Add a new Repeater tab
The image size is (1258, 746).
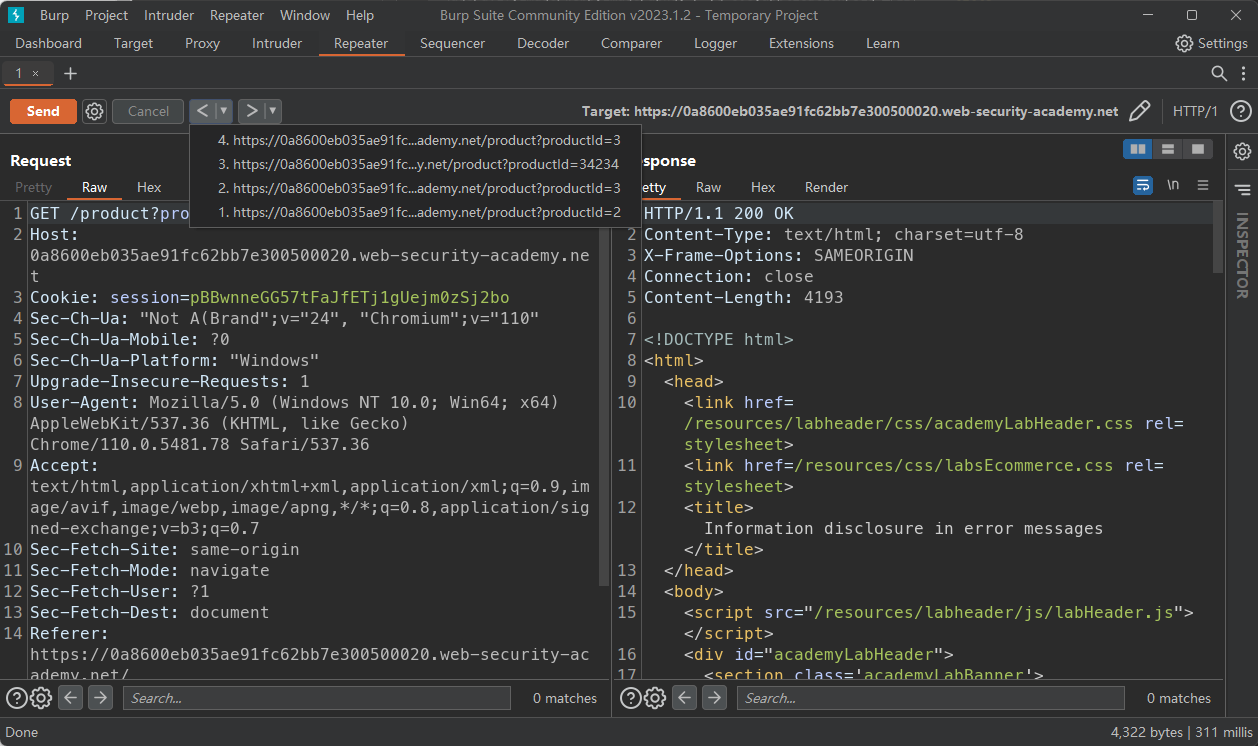[70, 74]
